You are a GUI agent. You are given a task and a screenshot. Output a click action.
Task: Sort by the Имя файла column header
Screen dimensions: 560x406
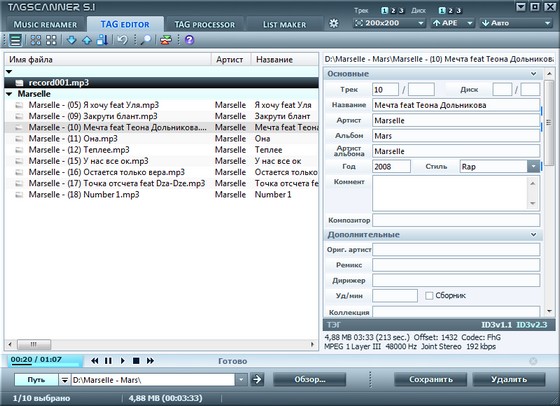pyautogui.click(x=108, y=59)
